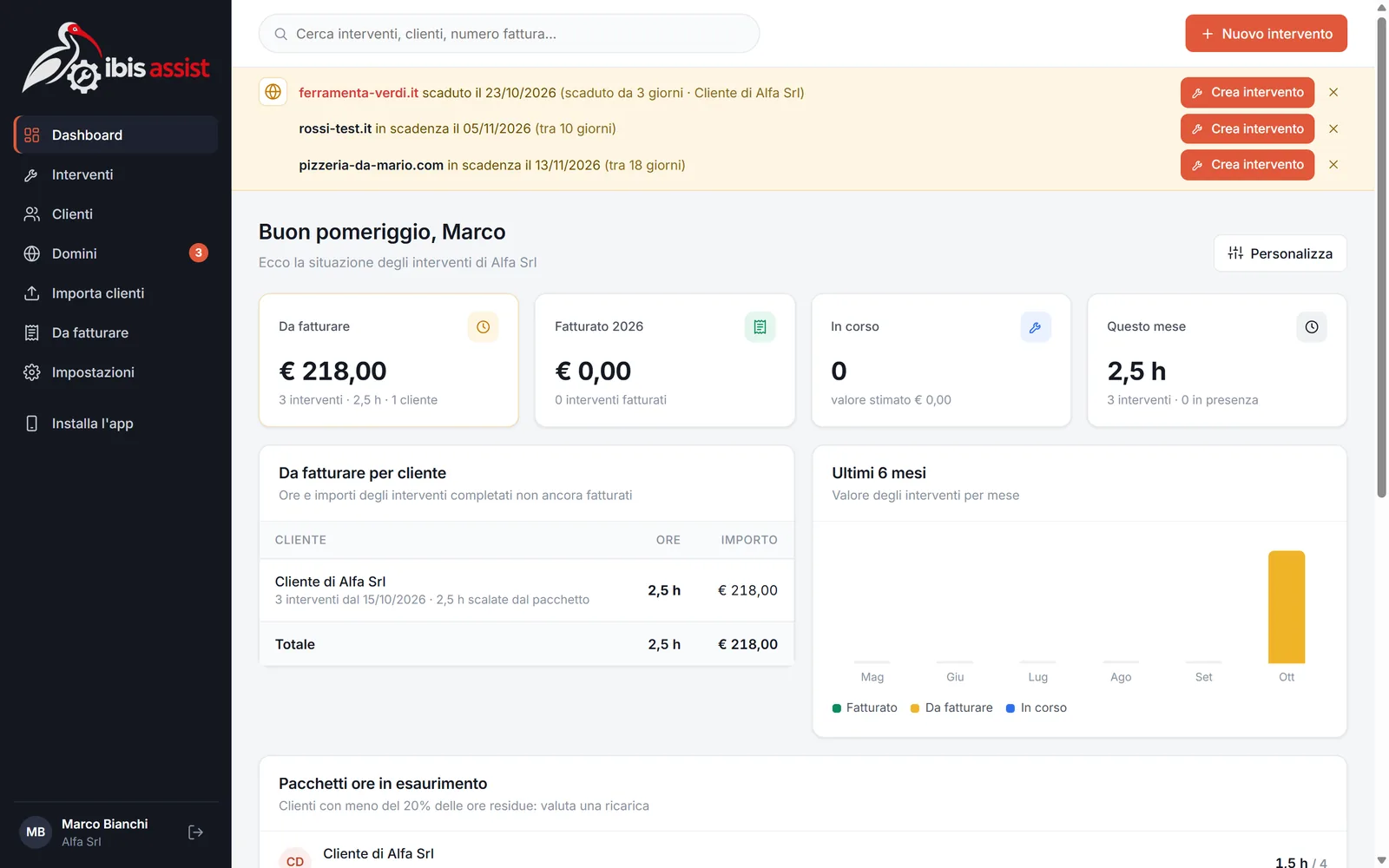Screen dimensions: 1389x868
Task: Click the IMPORTO column header
Action: click(x=749, y=540)
